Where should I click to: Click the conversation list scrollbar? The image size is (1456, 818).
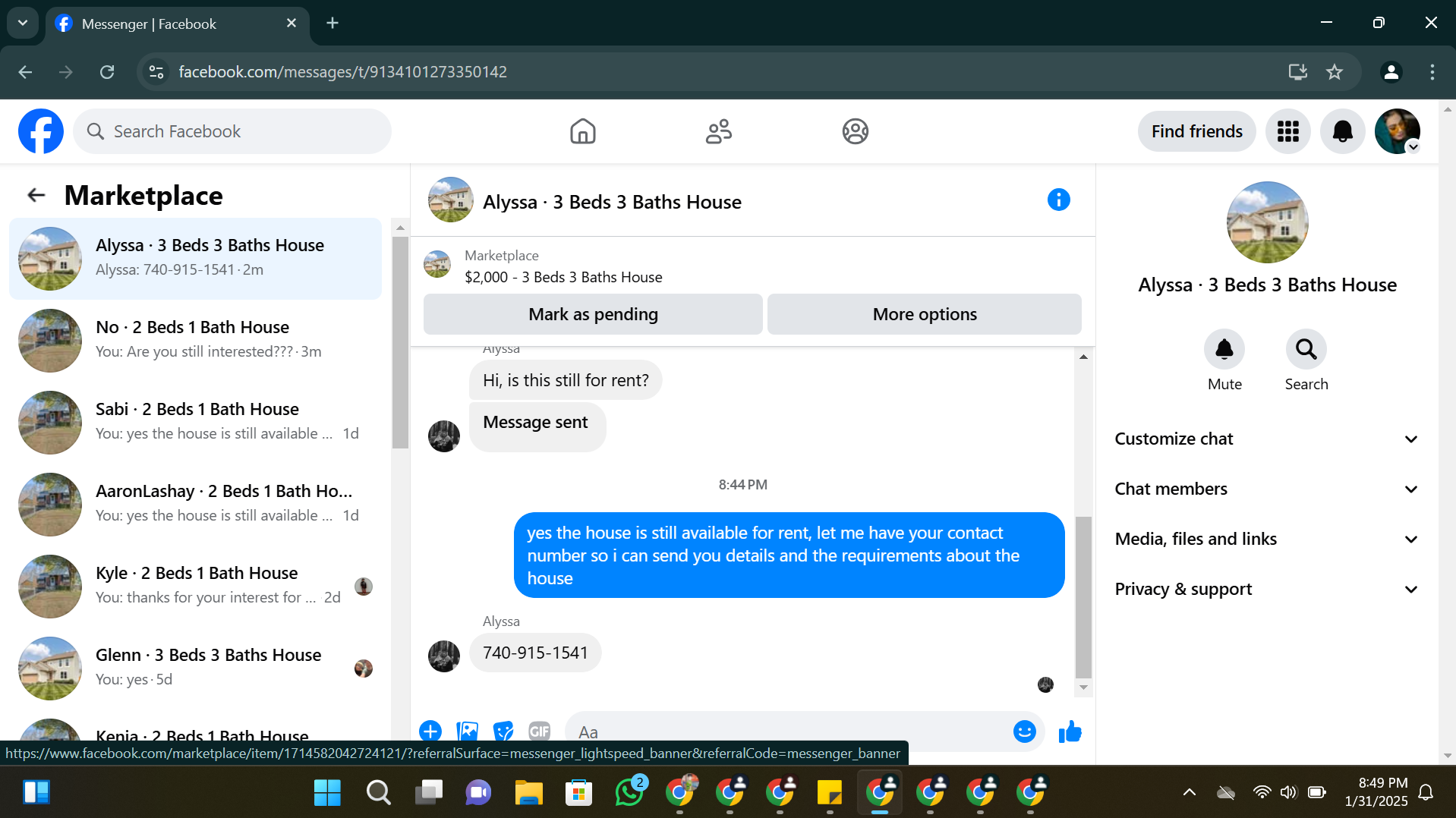coord(400,342)
